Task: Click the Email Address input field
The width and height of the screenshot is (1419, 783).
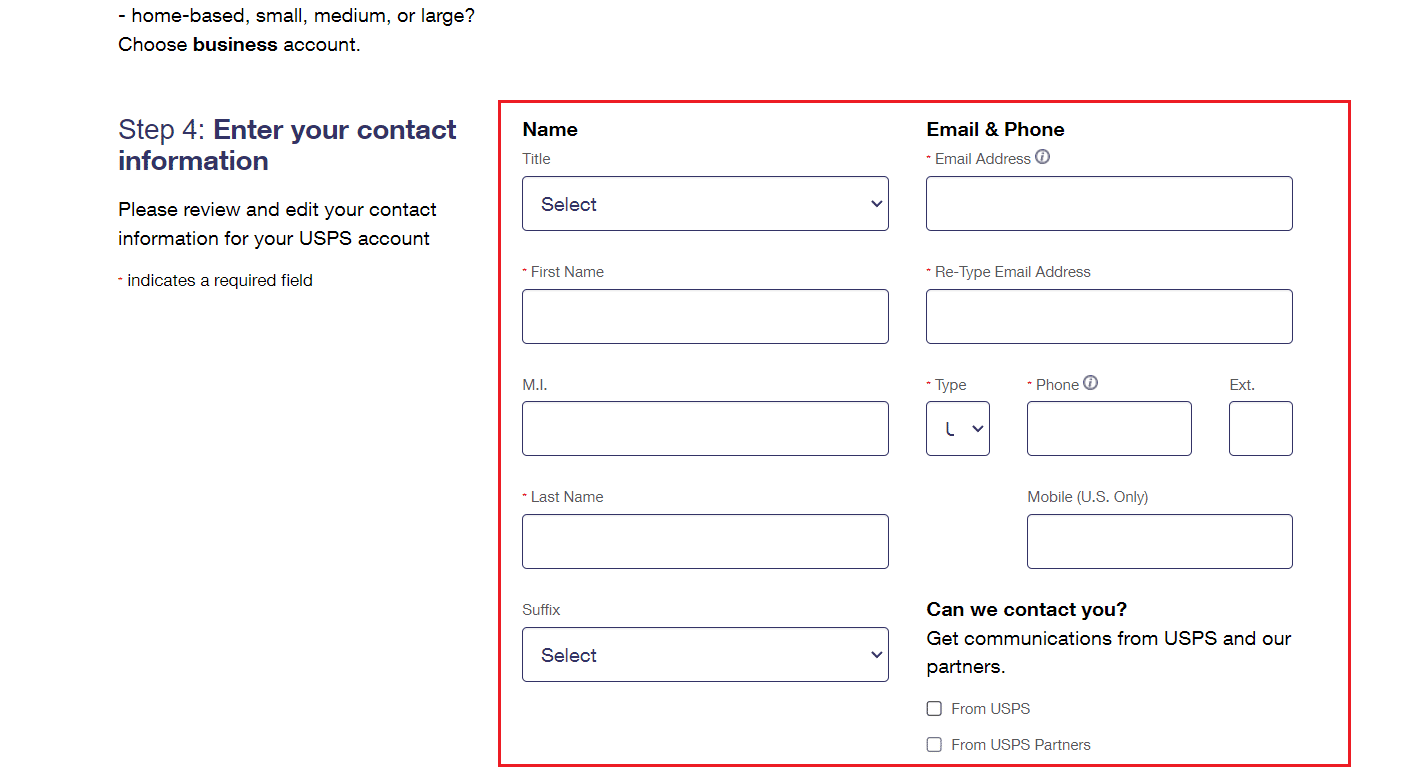Action: point(1108,203)
